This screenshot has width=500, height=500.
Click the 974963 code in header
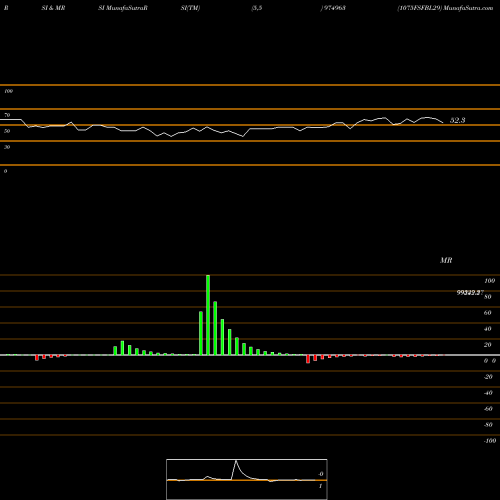pyautogui.click(x=334, y=8)
